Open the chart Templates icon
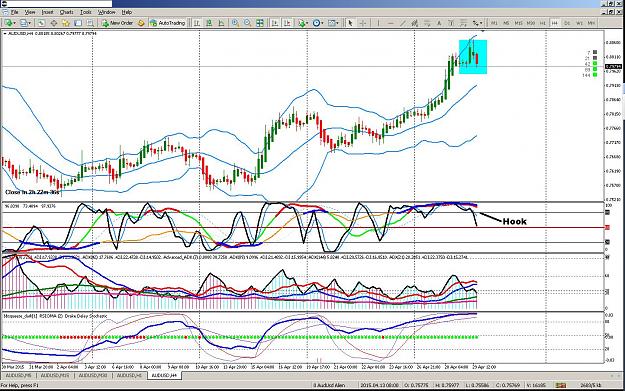The height and width of the screenshot is (391, 625). [x=332, y=23]
